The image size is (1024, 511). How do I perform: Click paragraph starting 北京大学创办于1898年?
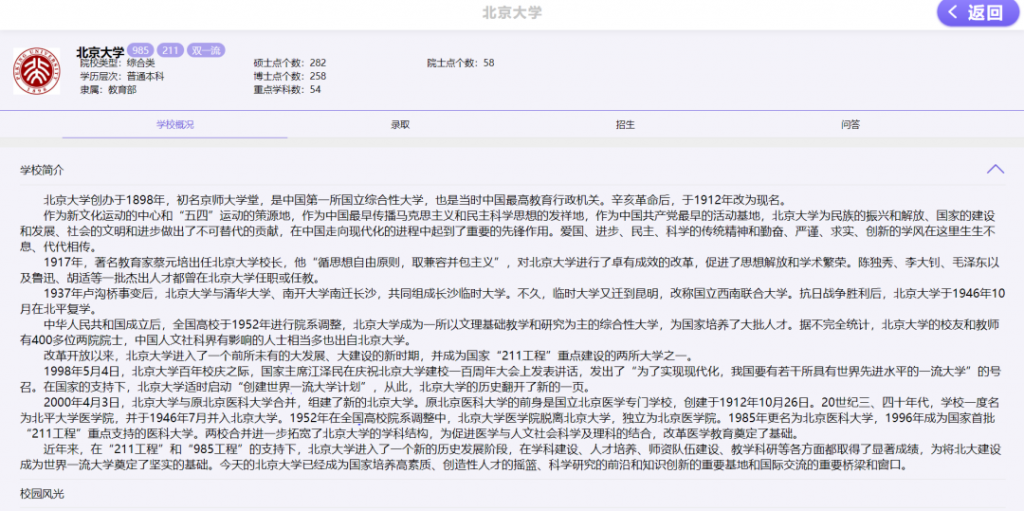(419, 200)
